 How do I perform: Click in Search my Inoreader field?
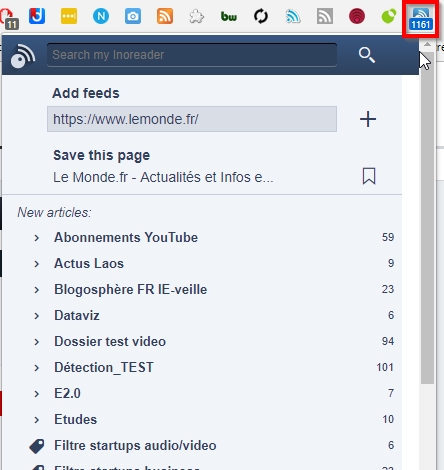[x=192, y=55]
